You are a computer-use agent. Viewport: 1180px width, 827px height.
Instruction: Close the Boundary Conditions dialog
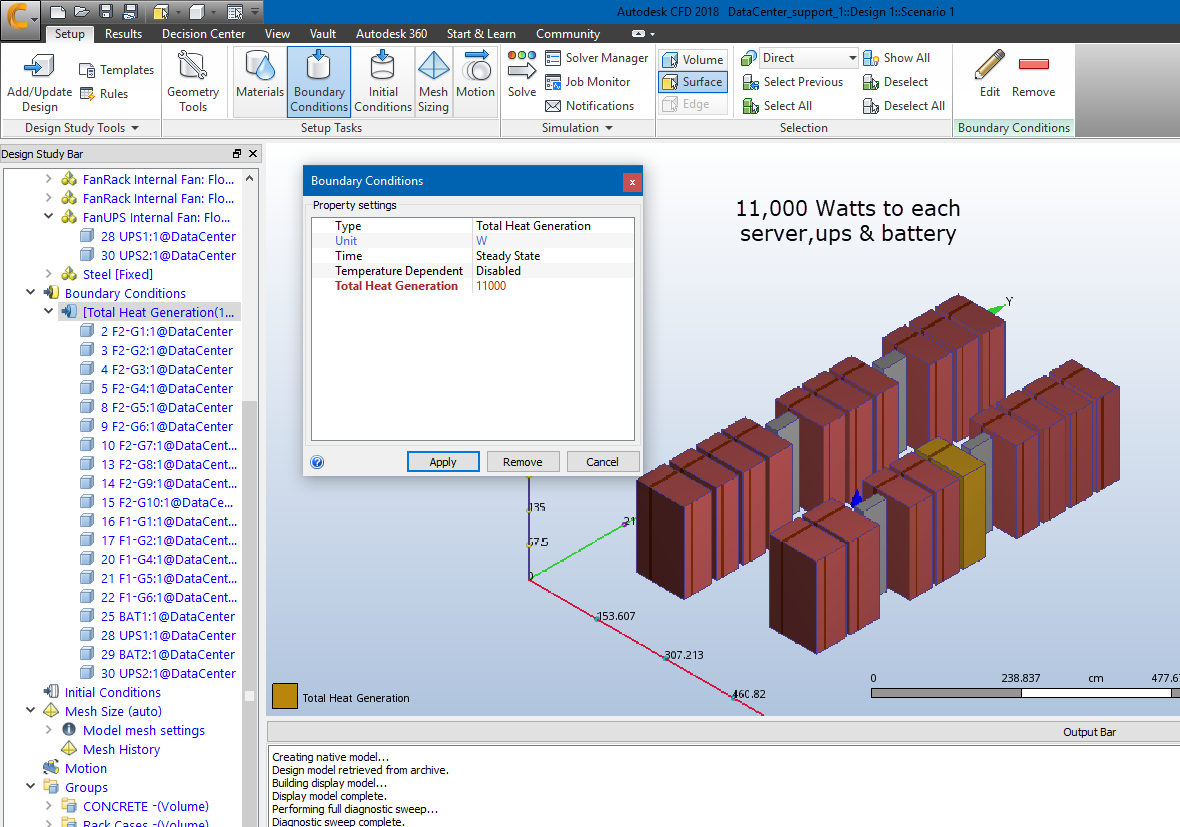pyautogui.click(x=632, y=181)
